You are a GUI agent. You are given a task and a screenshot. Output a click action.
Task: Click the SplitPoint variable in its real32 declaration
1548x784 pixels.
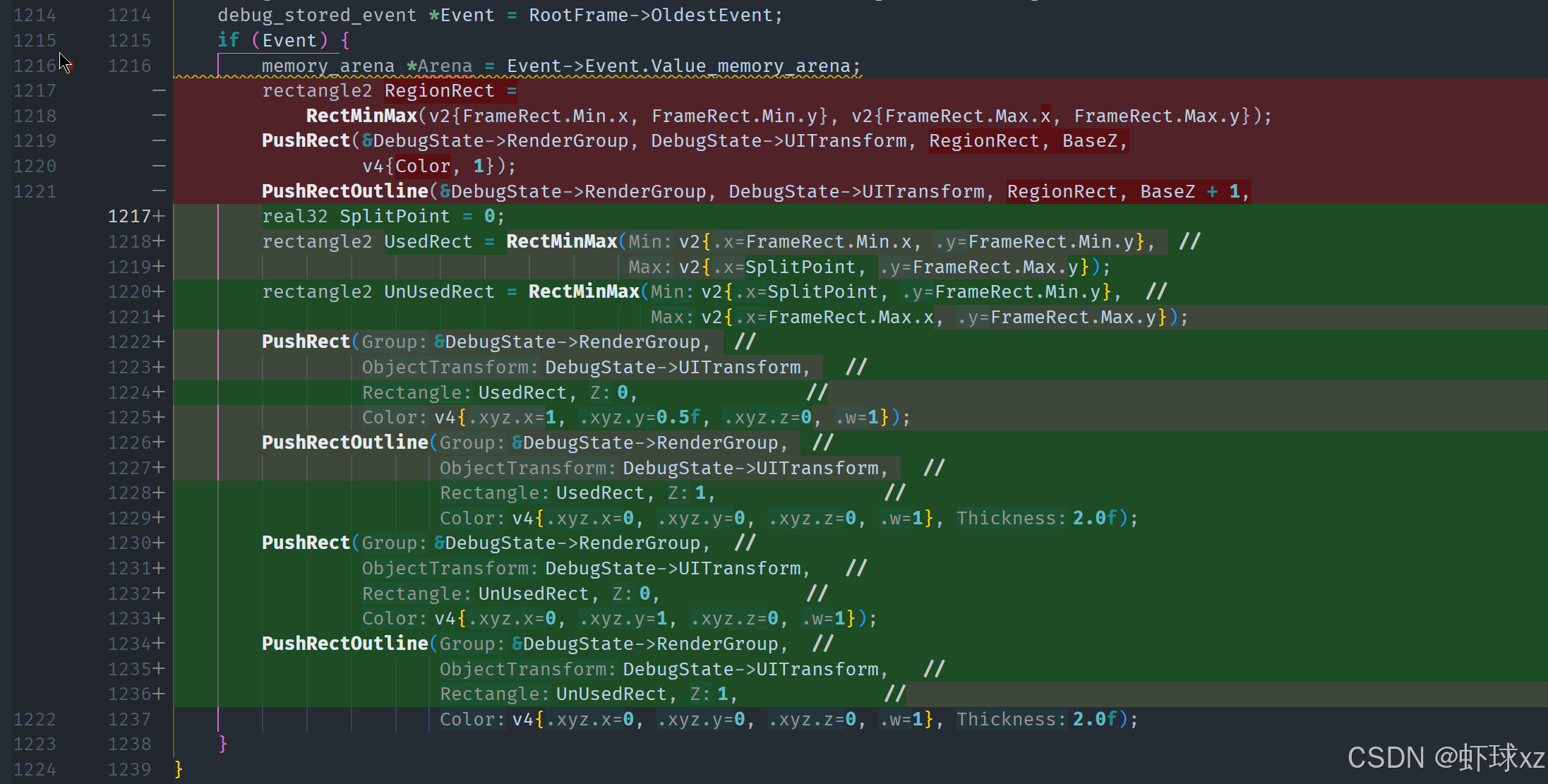(x=394, y=216)
